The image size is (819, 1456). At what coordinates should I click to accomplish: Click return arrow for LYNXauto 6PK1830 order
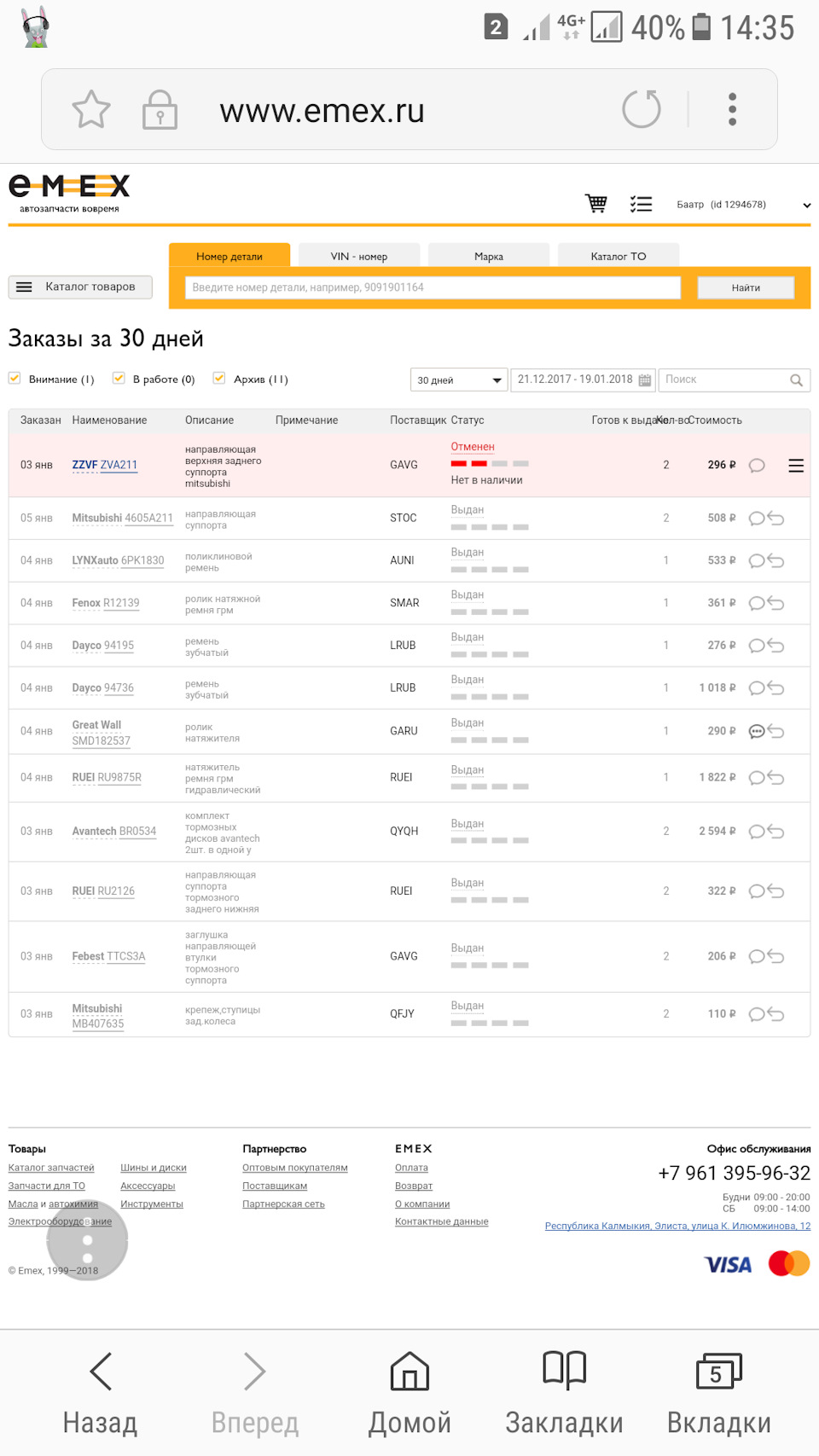(x=775, y=561)
